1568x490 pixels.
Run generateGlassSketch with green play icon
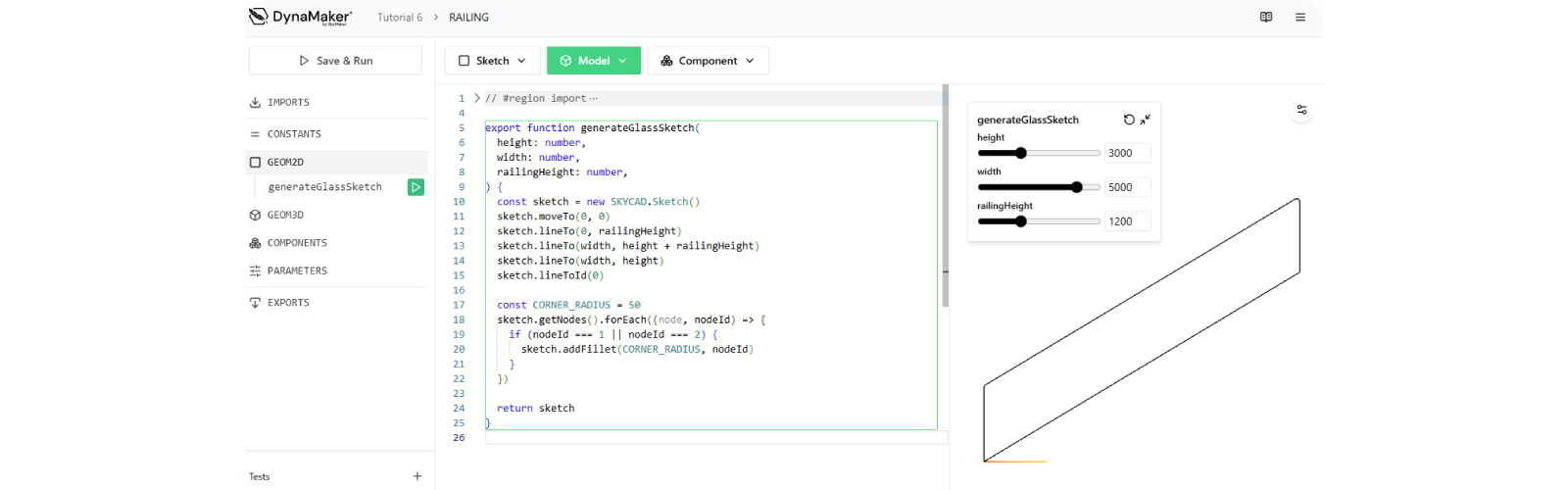click(x=416, y=187)
